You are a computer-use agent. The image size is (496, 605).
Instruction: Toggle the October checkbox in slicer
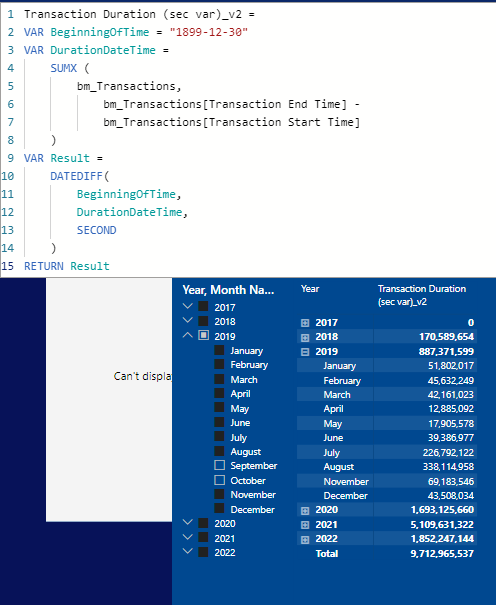point(219,480)
